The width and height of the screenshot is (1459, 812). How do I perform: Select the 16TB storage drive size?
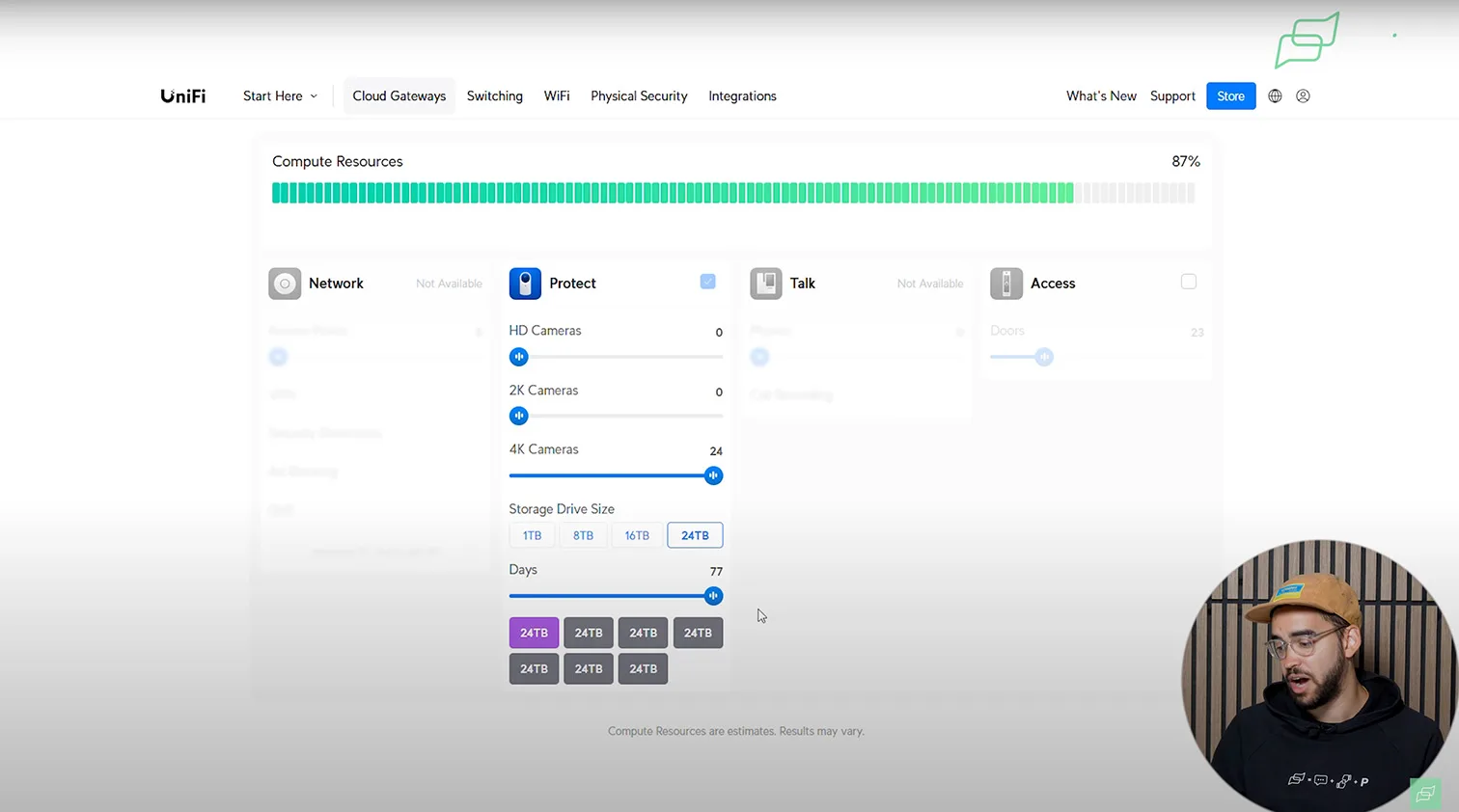(x=637, y=535)
